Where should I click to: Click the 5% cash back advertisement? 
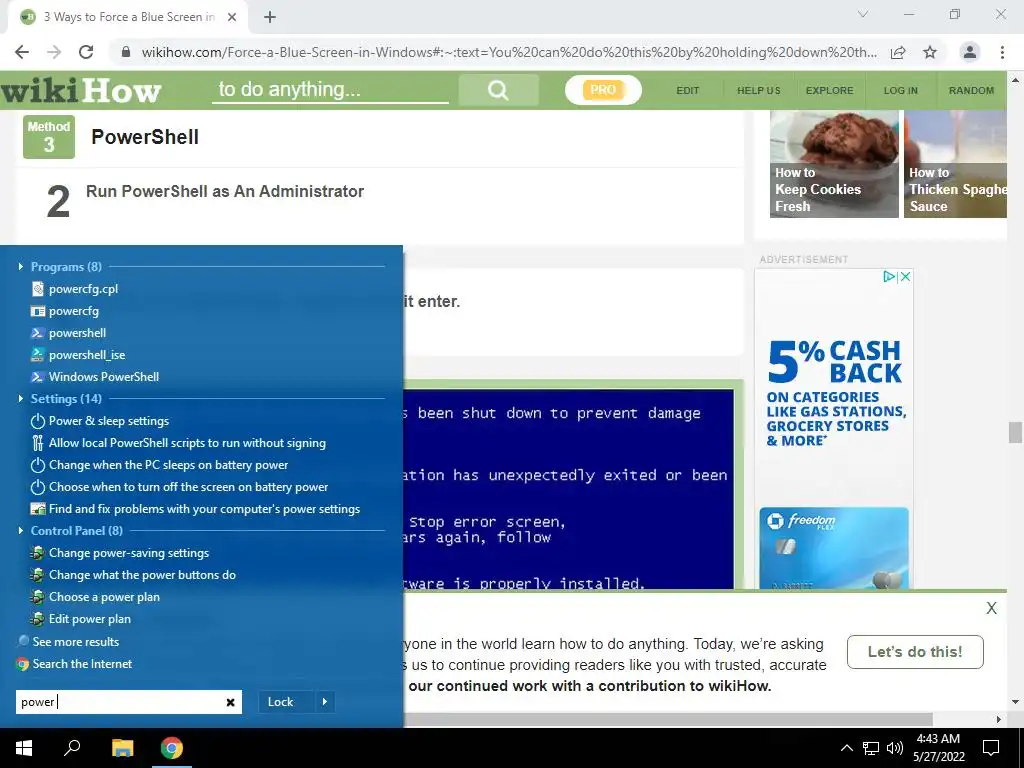click(x=834, y=428)
